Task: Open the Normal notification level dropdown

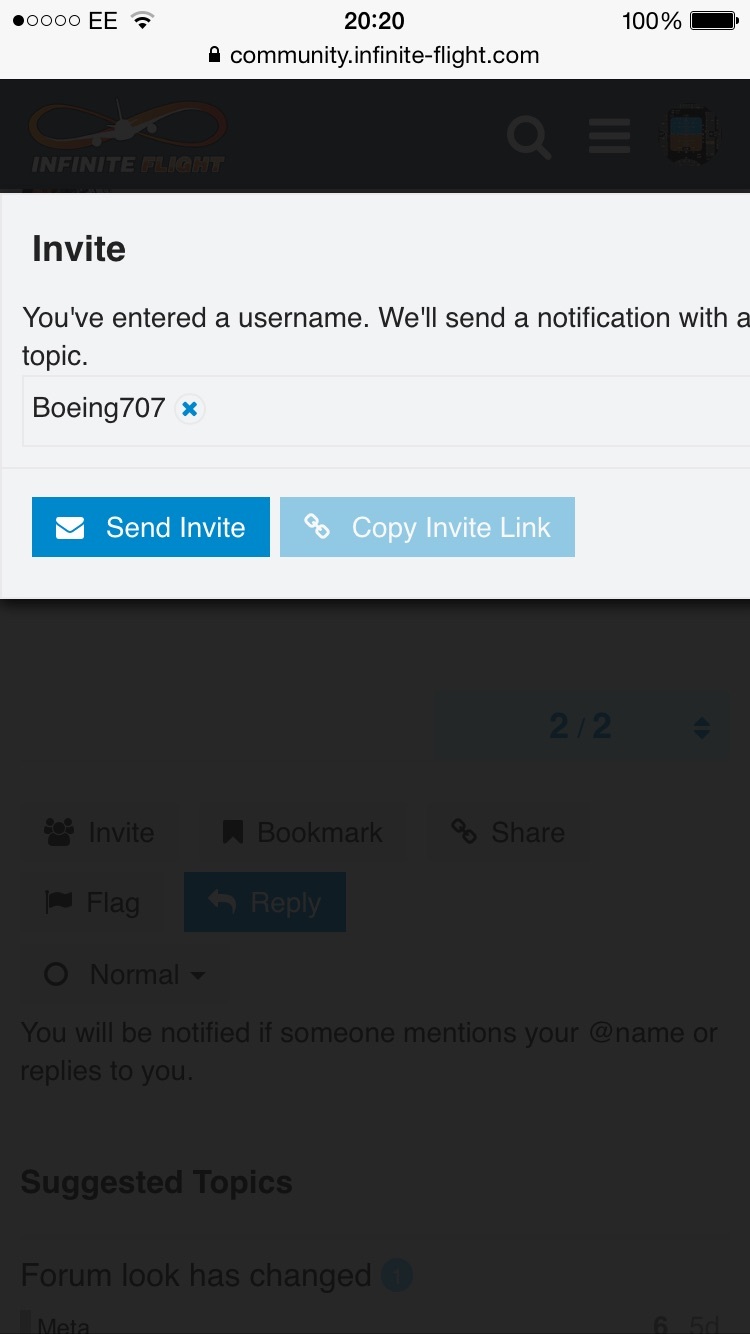Action: click(x=126, y=974)
